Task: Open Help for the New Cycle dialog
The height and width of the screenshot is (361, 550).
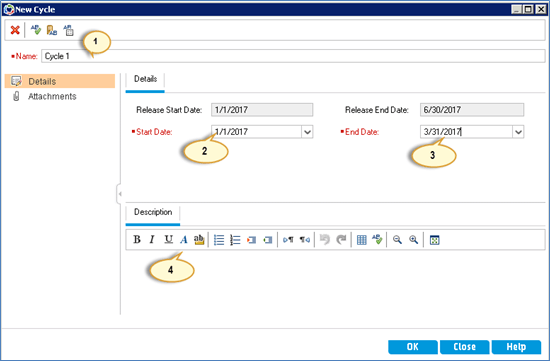Action: coord(516,347)
